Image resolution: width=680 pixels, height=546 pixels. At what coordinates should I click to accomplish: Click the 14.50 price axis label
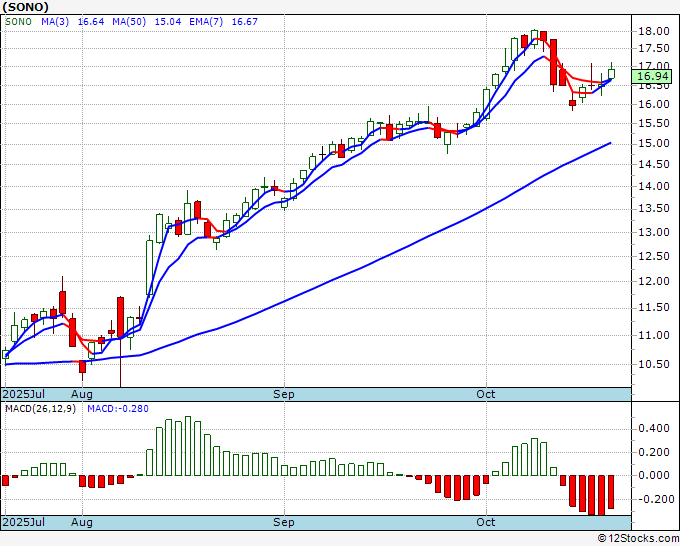[x=654, y=164]
